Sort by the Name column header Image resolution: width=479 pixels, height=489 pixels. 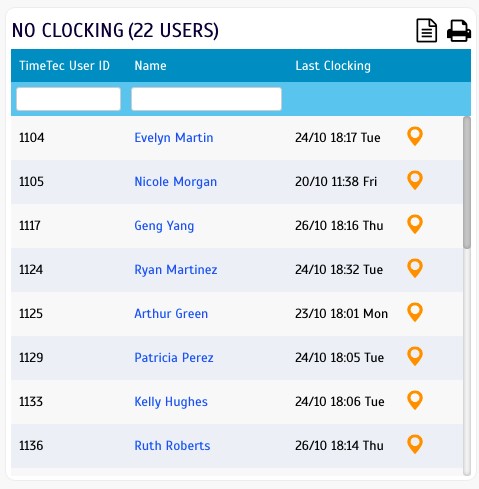(150, 66)
